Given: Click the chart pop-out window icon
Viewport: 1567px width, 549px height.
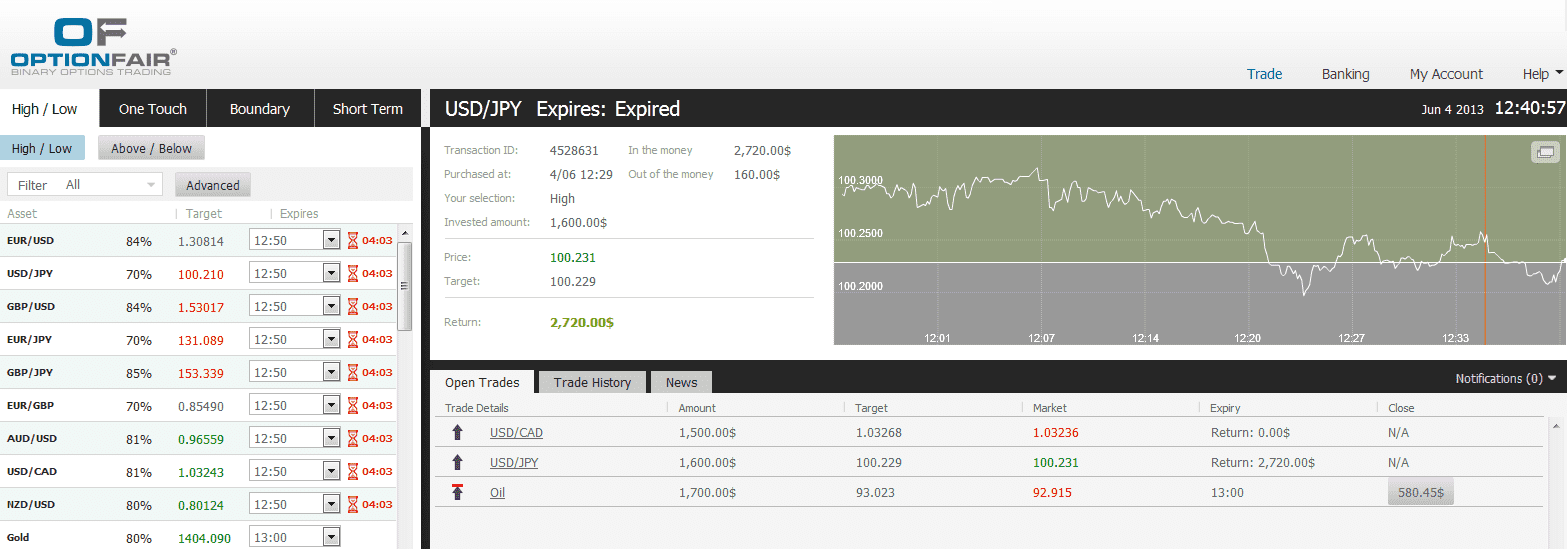Looking at the screenshot, I should pyautogui.click(x=1545, y=152).
